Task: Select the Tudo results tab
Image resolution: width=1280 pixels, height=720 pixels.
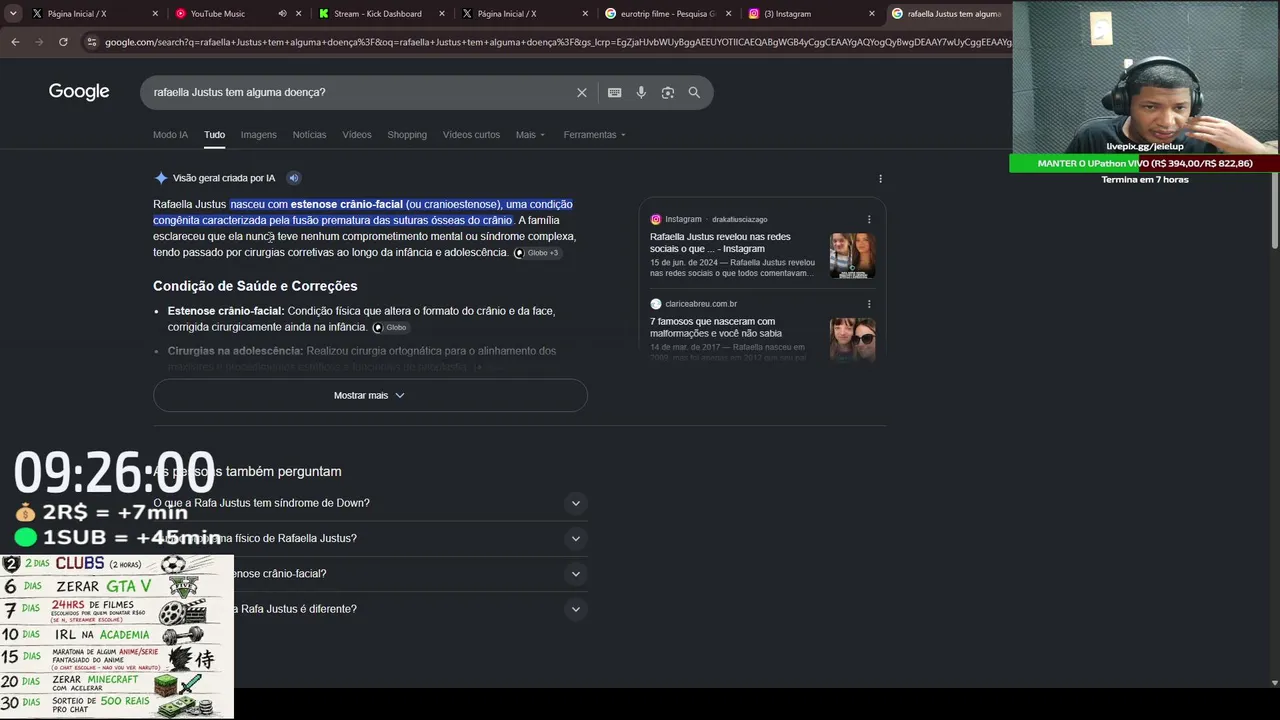Action: [x=214, y=135]
